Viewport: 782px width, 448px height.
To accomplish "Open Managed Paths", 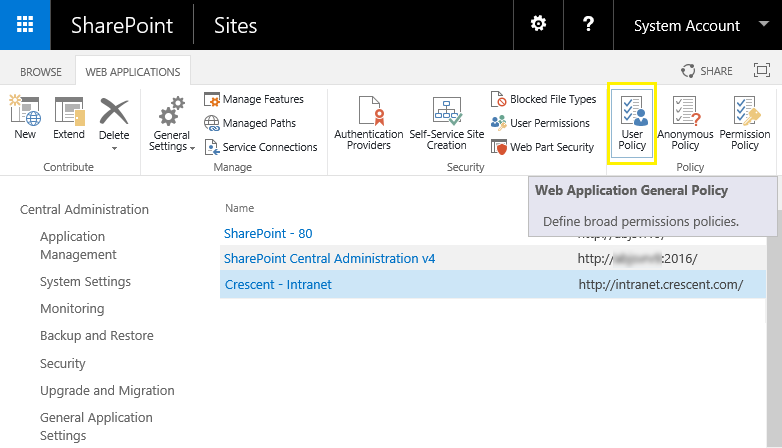I will tap(250, 123).
